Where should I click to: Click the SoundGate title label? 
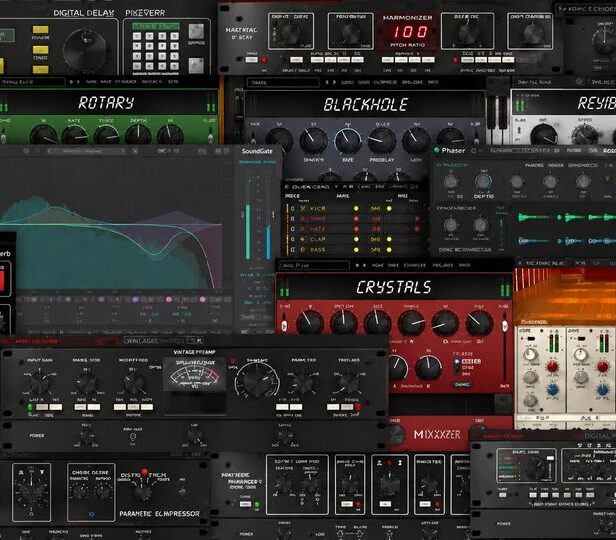[257, 151]
